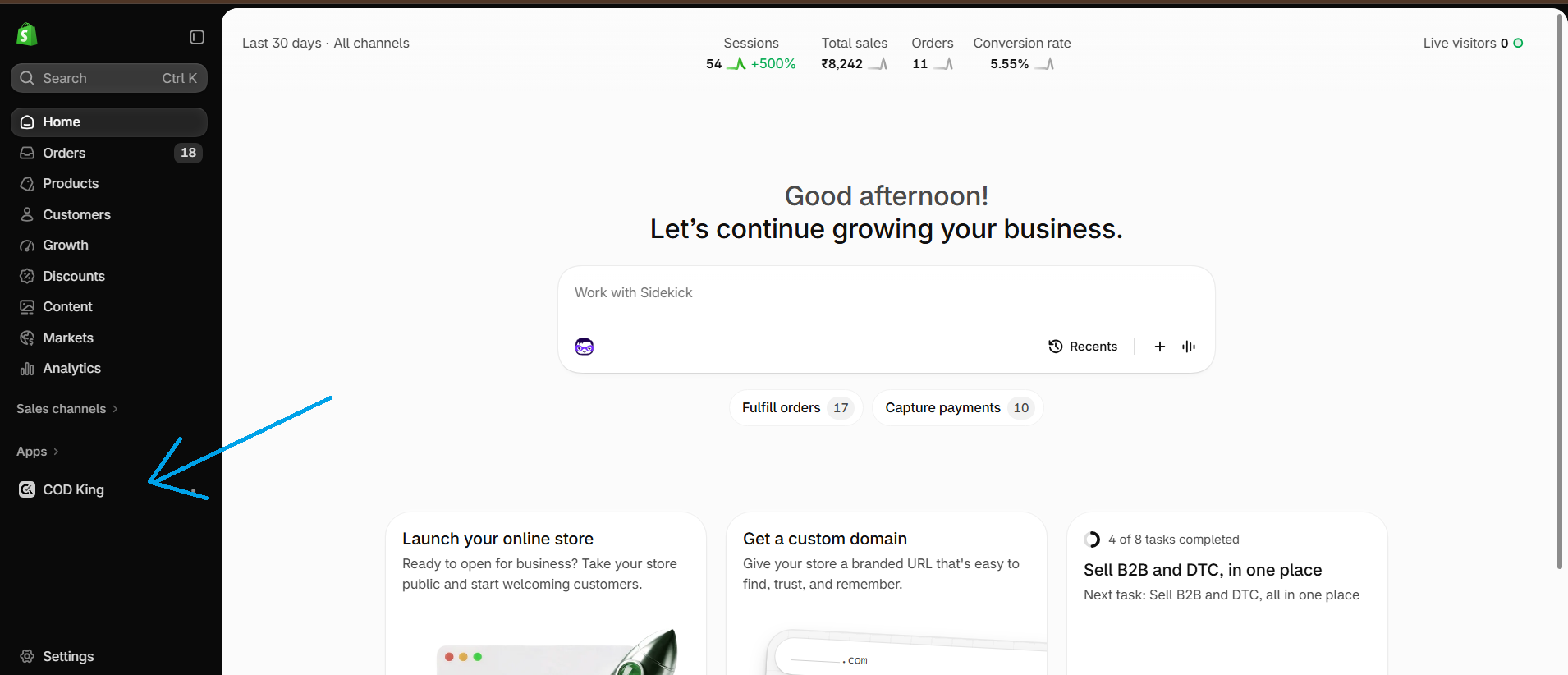Open the COD King app

point(109,489)
